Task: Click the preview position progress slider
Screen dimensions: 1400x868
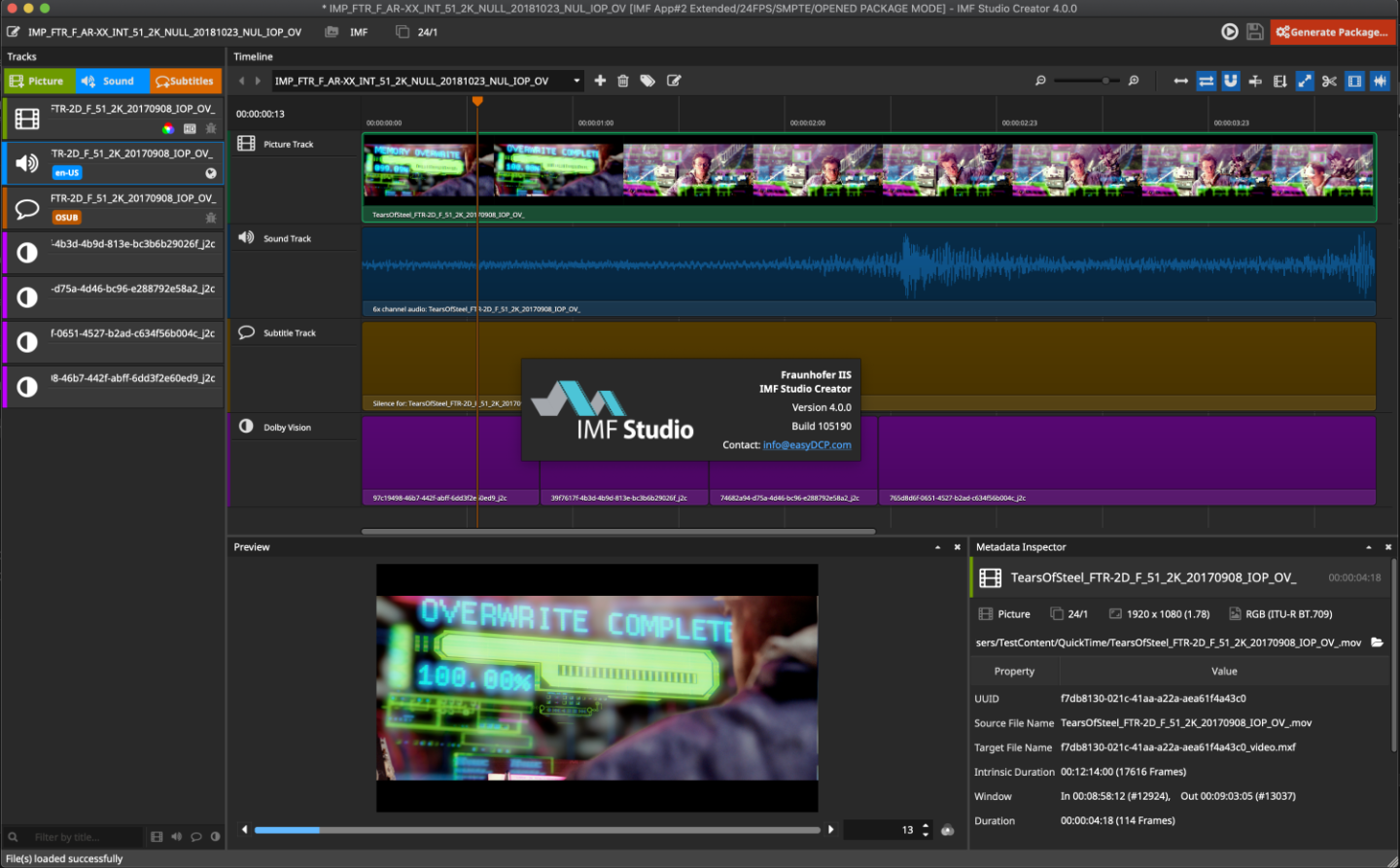Action: click(537, 830)
